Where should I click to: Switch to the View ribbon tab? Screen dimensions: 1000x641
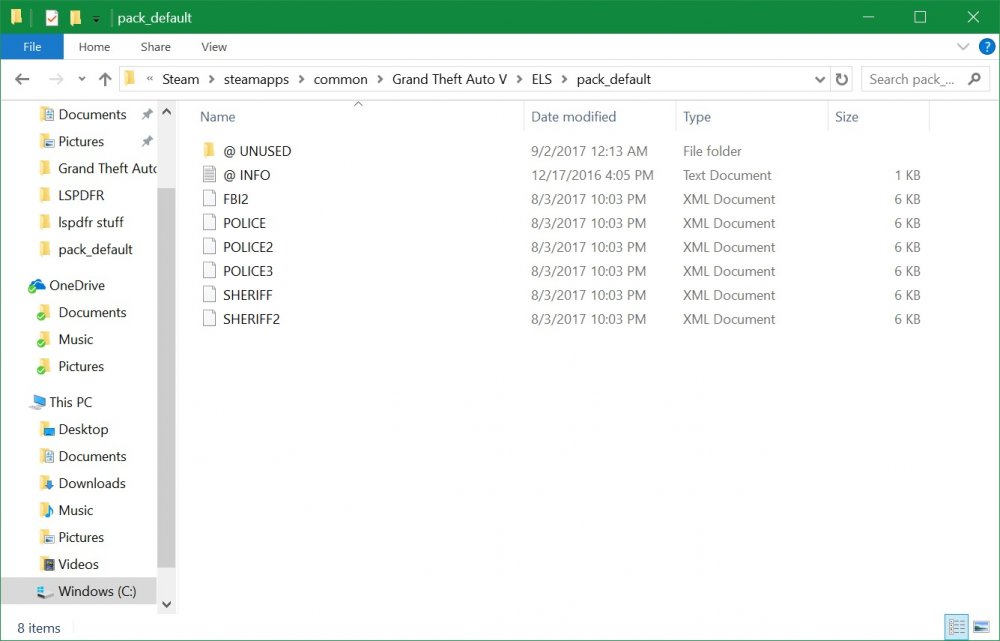[x=214, y=47]
